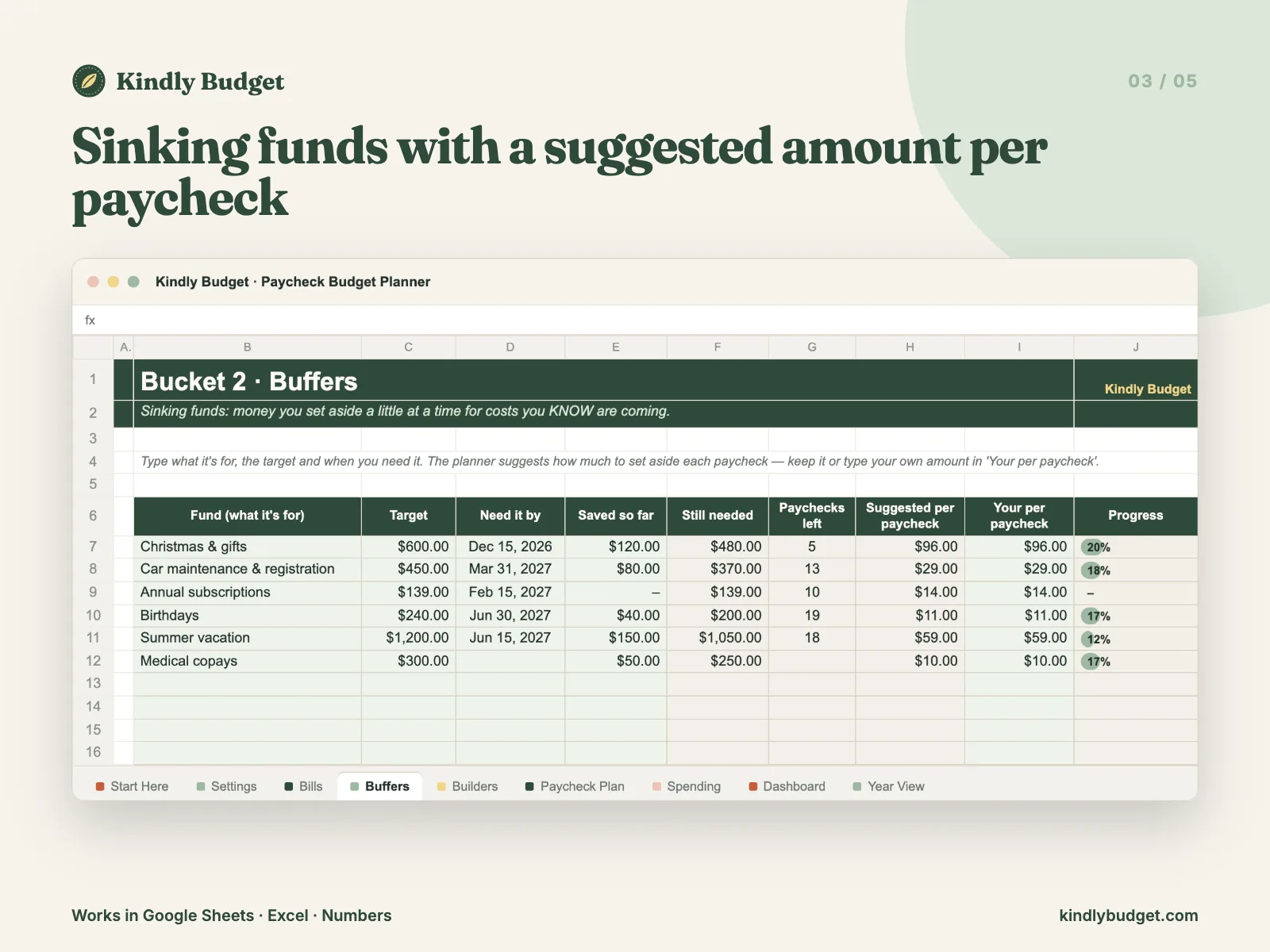Select column J header

1136,347
